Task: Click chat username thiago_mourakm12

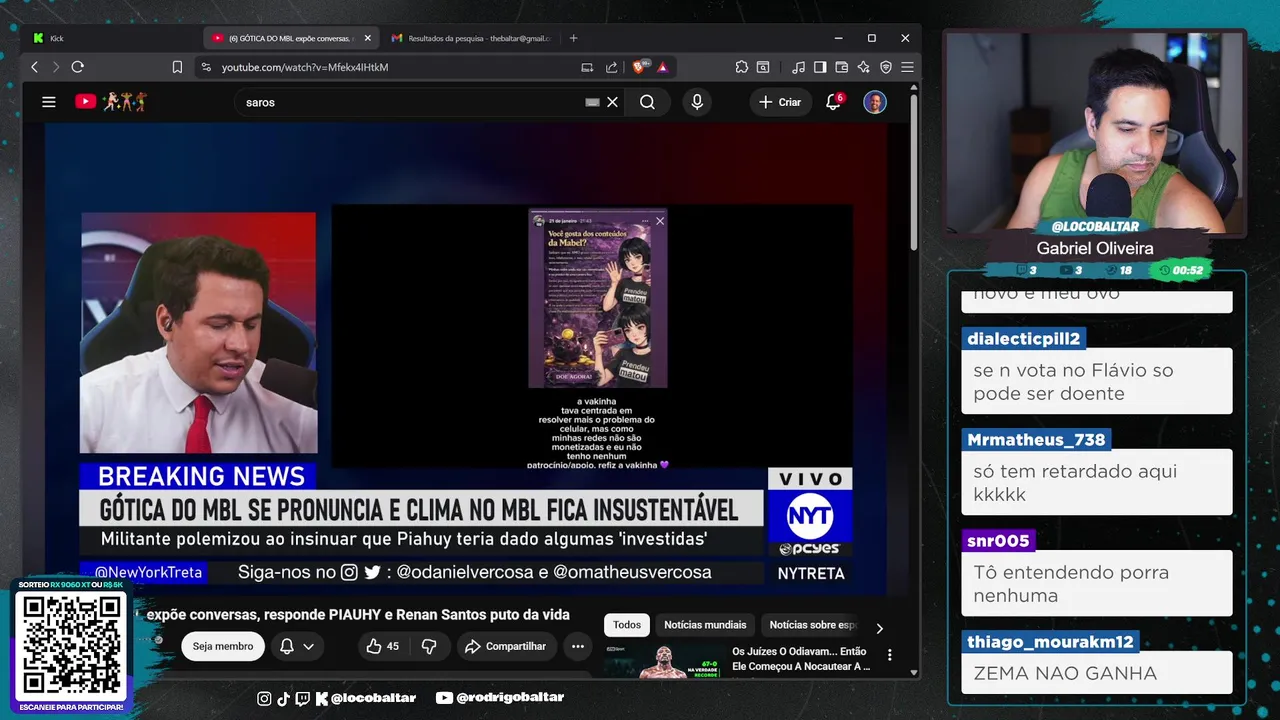Action: (1050, 642)
